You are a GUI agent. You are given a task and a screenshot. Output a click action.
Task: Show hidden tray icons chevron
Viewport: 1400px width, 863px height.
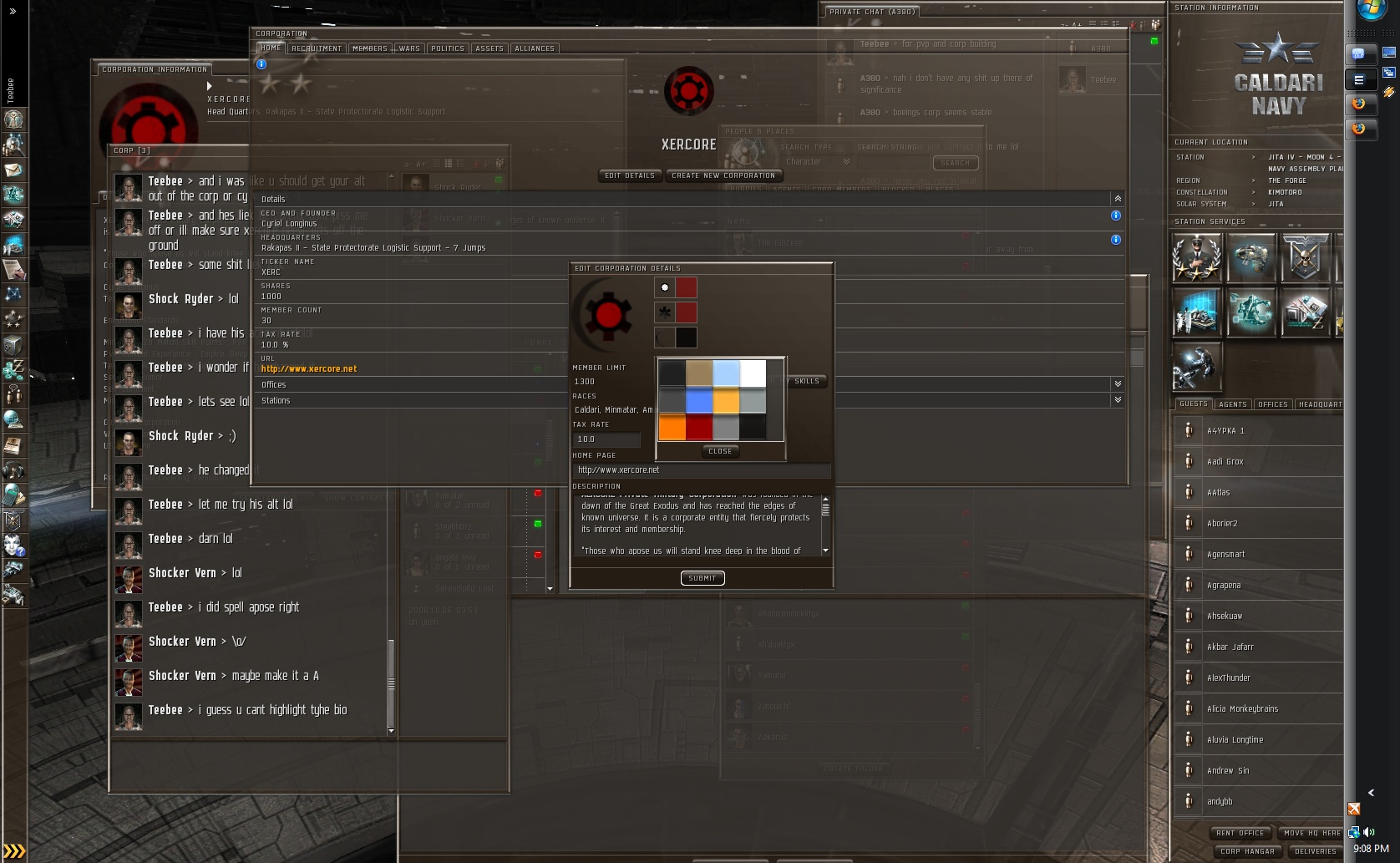click(1371, 793)
